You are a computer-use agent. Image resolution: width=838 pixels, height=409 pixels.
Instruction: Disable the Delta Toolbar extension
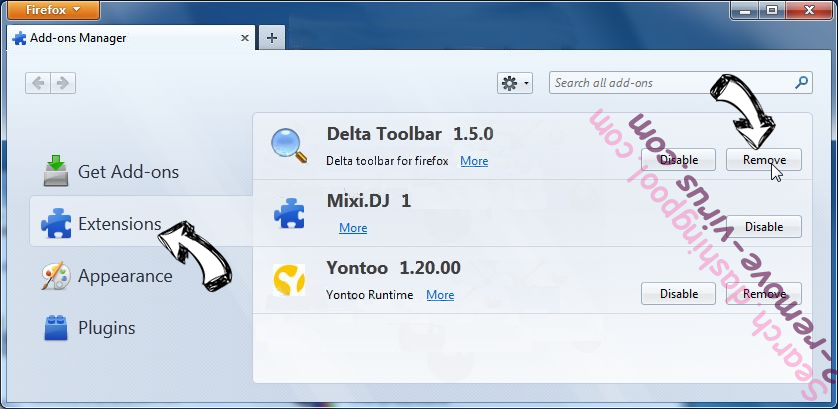point(679,160)
